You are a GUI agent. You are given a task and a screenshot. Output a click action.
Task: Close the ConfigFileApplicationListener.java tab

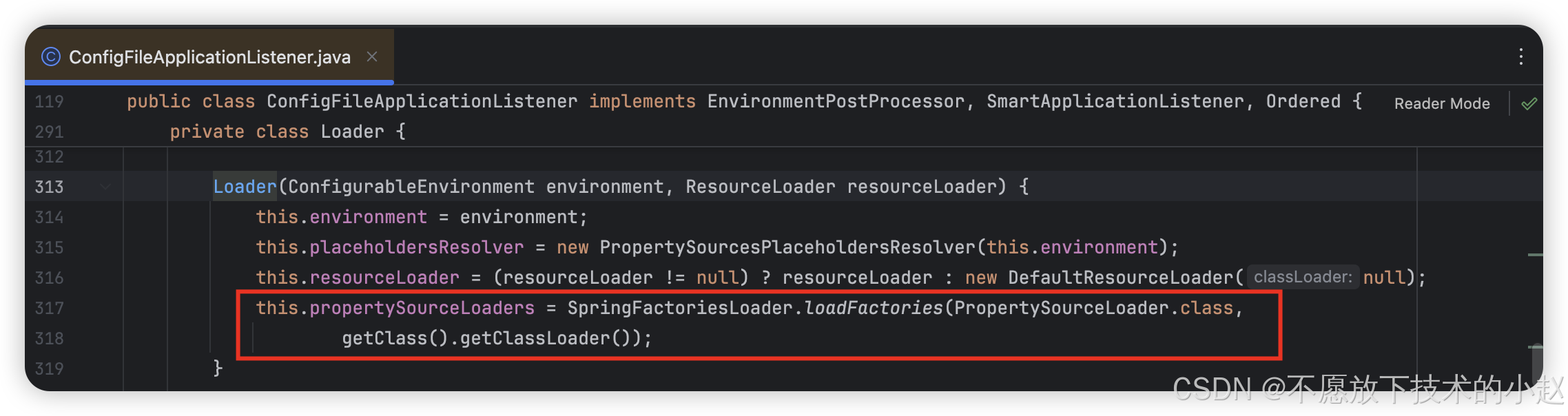pyautogui.click(x=372, y=56)
